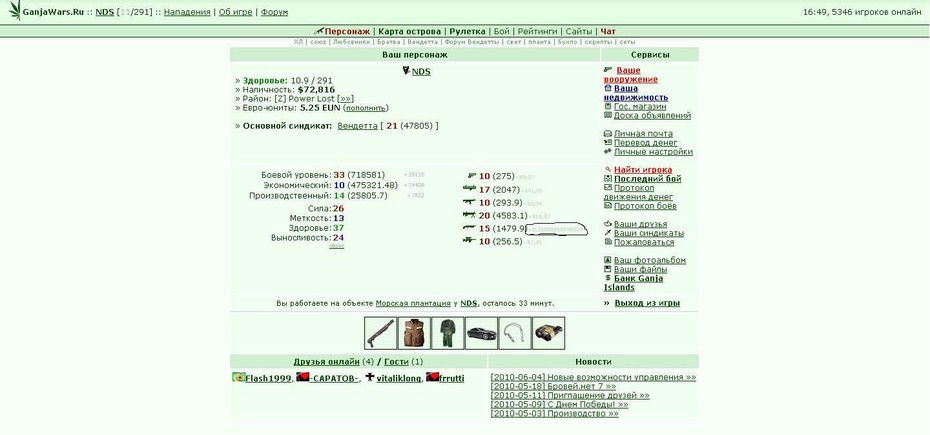Image resolution: width=930 pixels, height=435 pixels.
Task: Open friend vitaliklong's profile
Action: (x=399, y=378)
